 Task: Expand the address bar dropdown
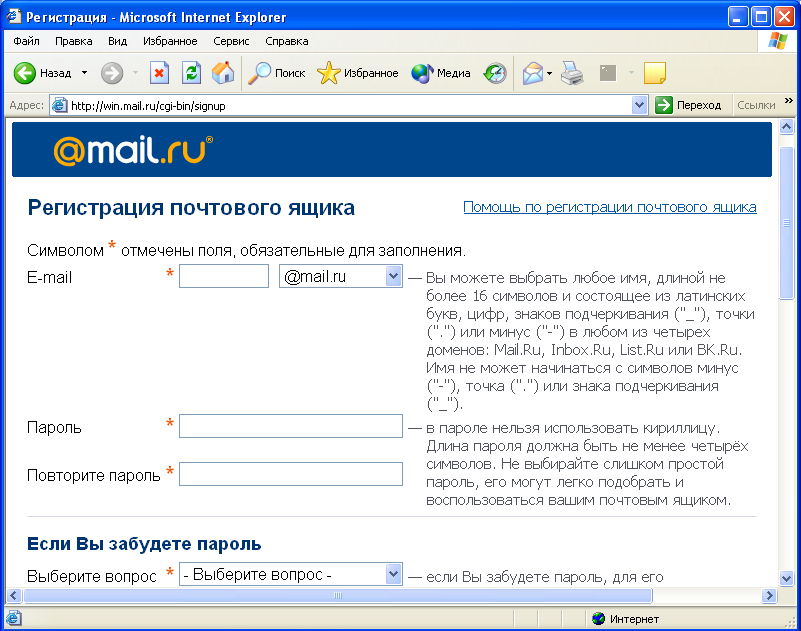coord(639,105)
